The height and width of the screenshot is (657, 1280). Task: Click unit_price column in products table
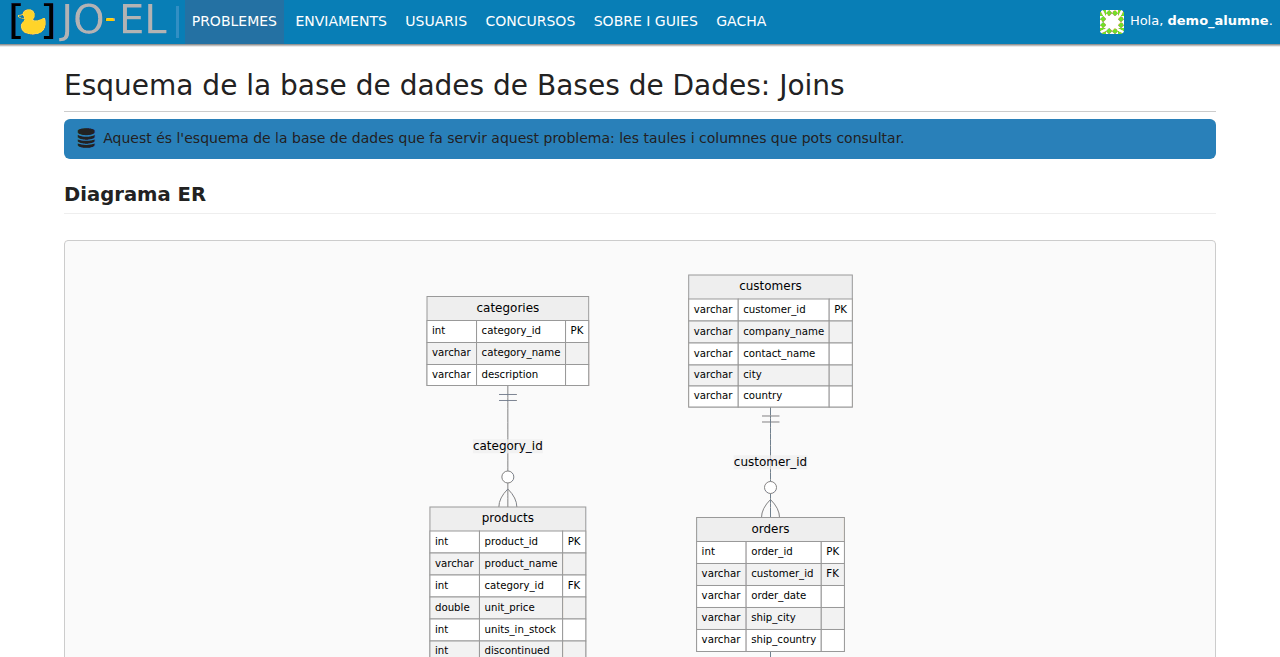pos(521,608)
